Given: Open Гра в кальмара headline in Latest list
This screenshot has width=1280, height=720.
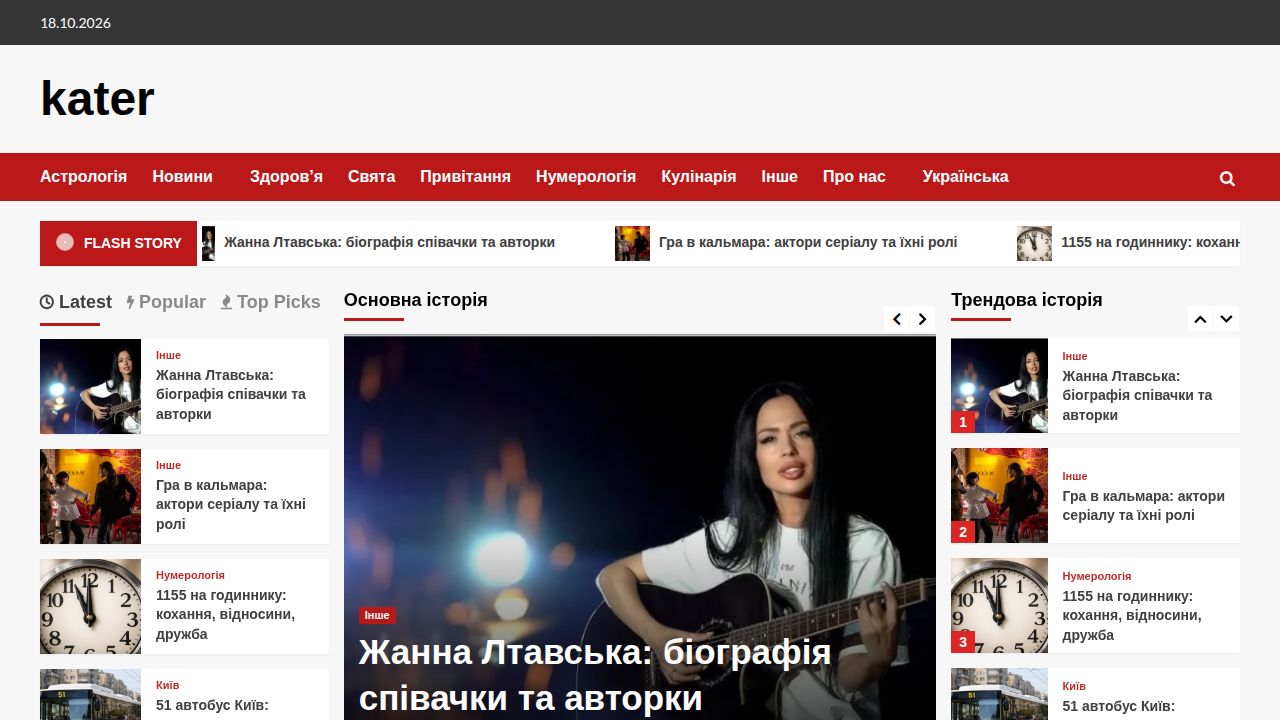Looking at the screenshot, I should click(231, 504).
